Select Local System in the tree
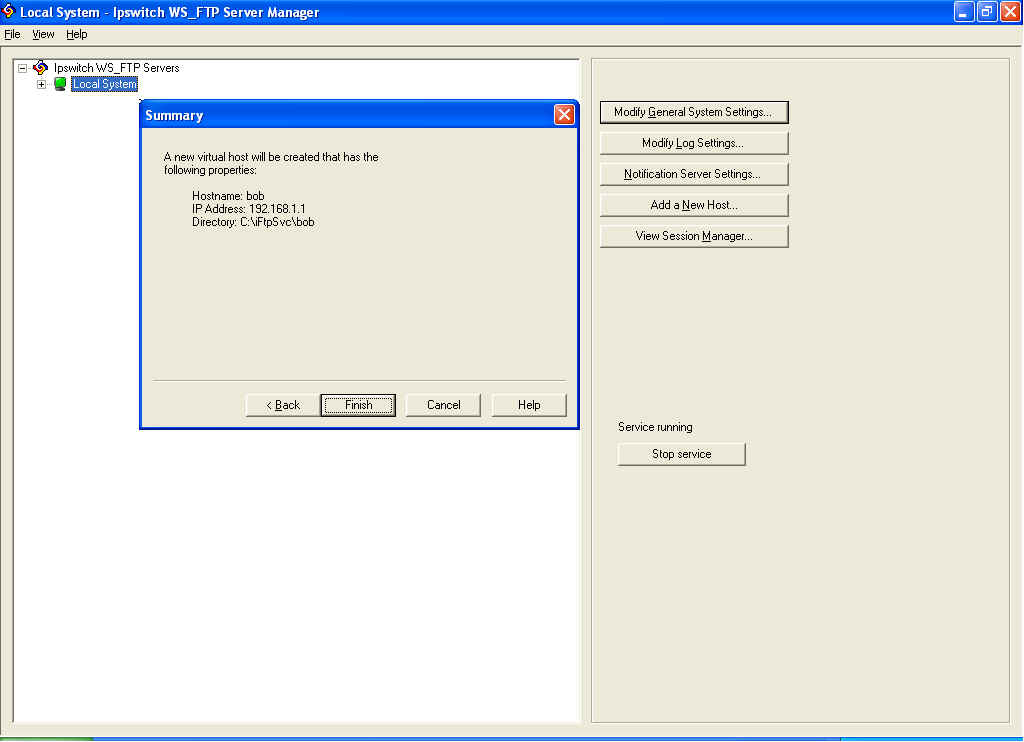This screenshot has height=742, width=1024. pos(104,84)
